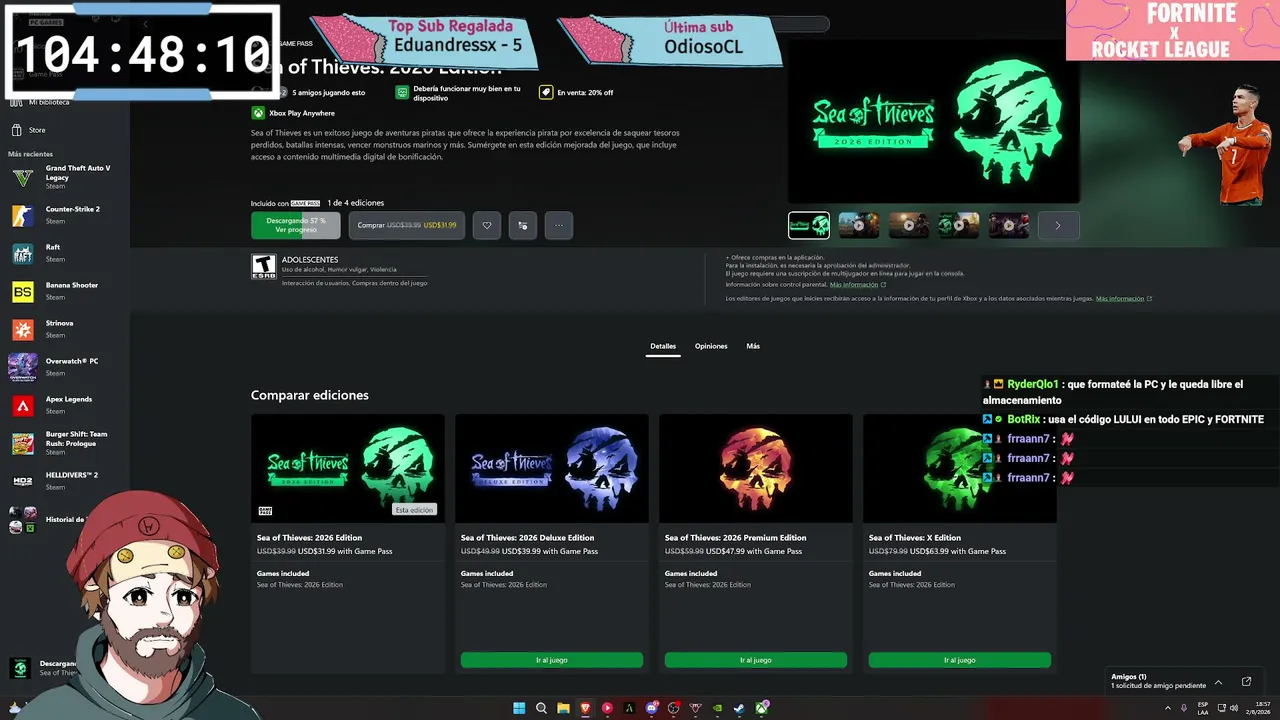Screen dimensions: 1280x720
Task: Open File Explorer from the taskbar
Action: pyautogui.click(x=563, y=708)
